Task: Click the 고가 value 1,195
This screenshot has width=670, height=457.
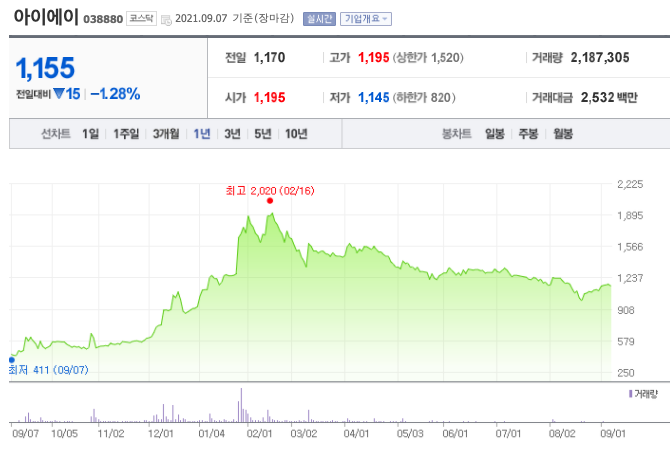Action: click(373, 58)
